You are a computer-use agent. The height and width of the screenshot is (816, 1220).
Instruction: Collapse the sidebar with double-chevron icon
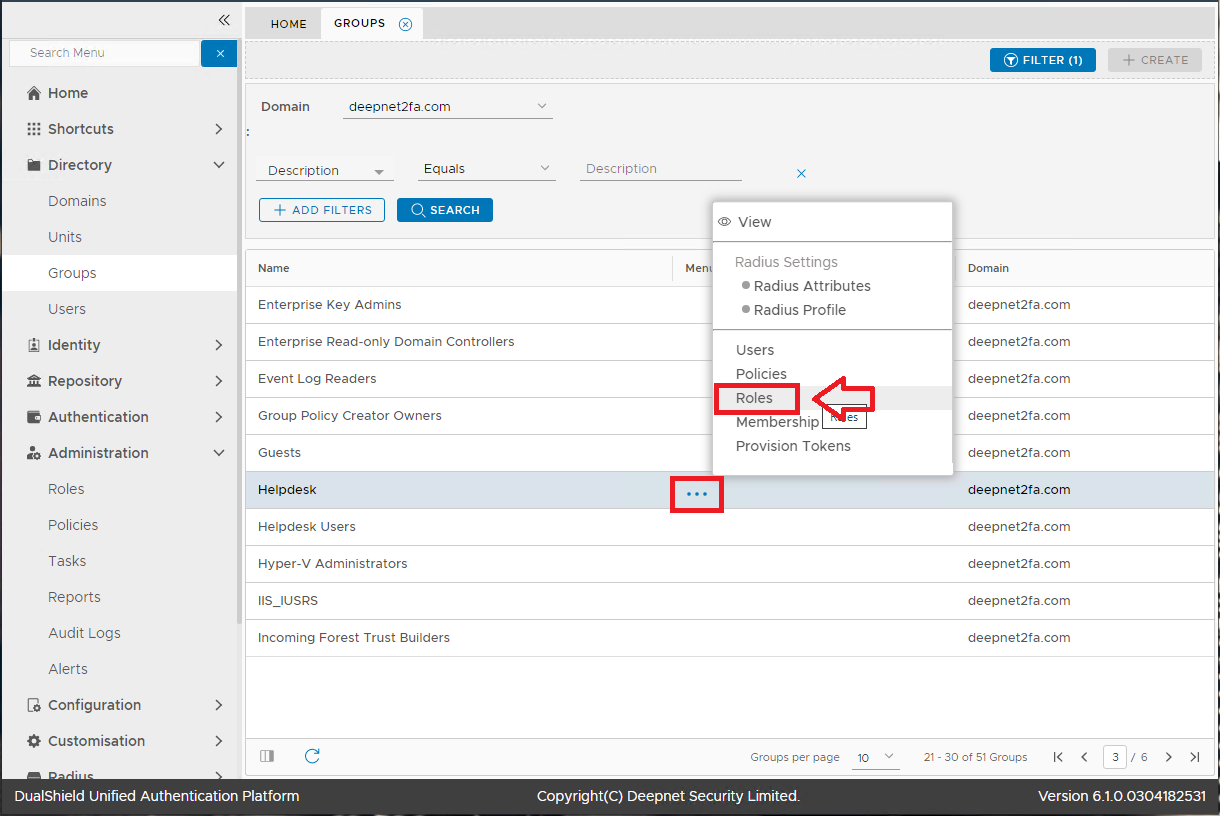point(224,20)
